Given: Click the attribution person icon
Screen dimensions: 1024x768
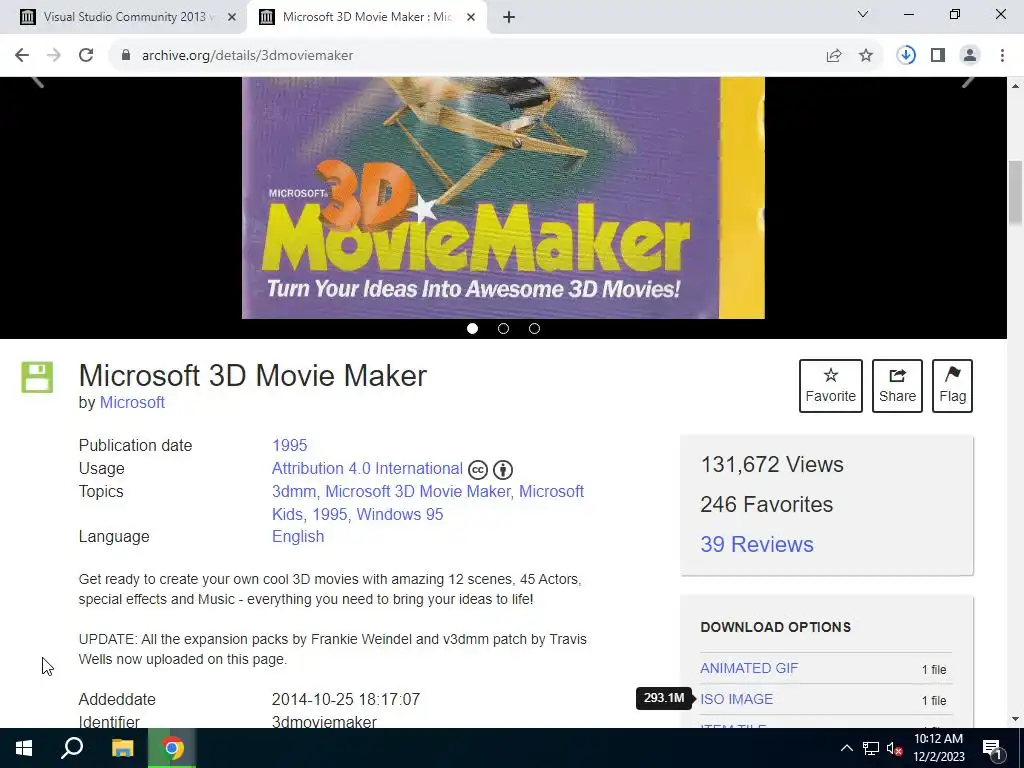Looking at the screenshot, I should (x=503, y=470).
